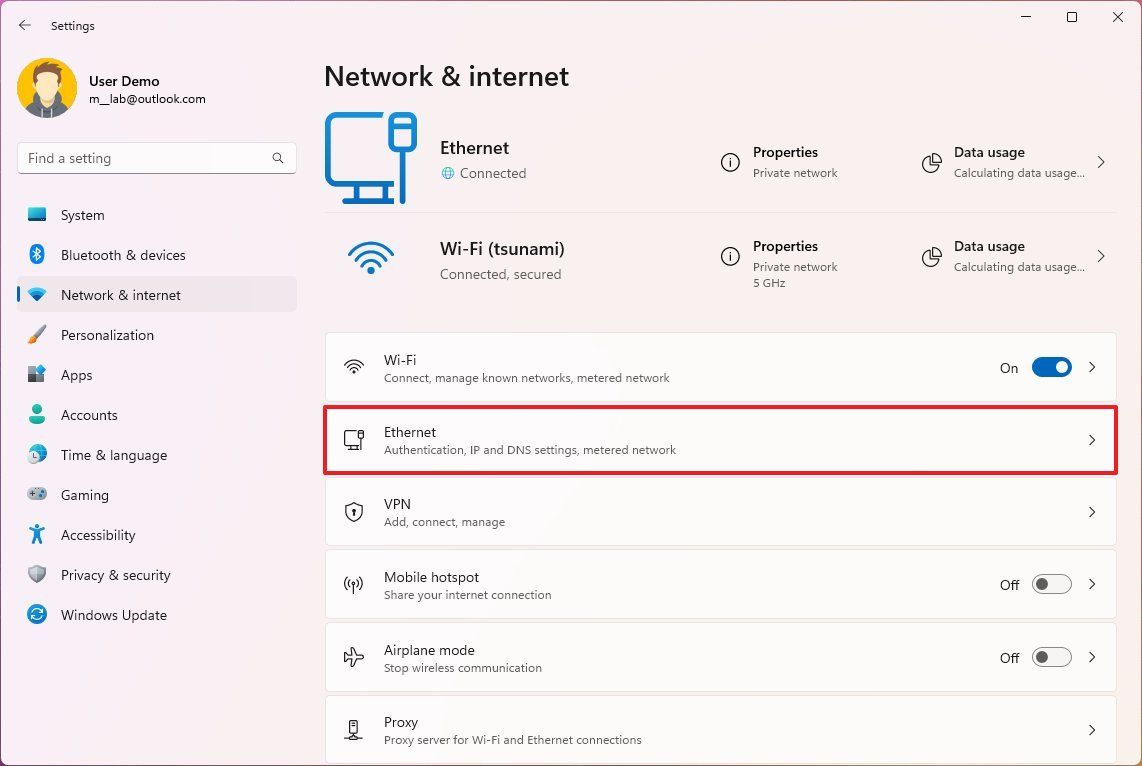Select Apps in the navigation sidebar
This screenshot has height=766, width=1142.
tap(36, 375)
